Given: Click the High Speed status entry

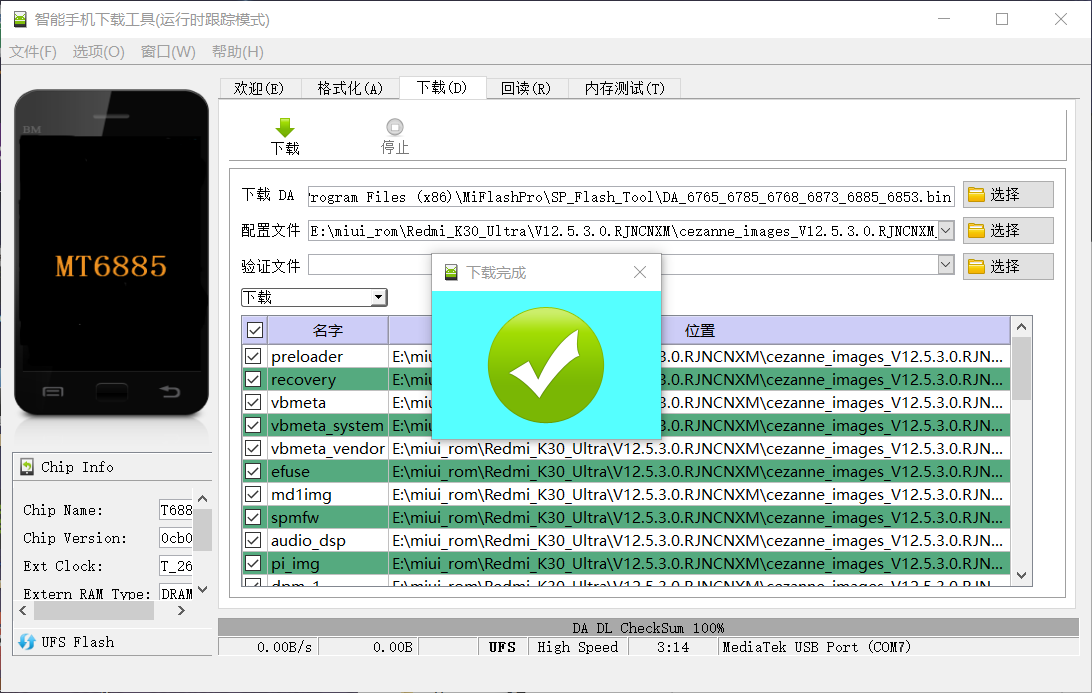Looking at the screenshot, I should pos(577,647).
